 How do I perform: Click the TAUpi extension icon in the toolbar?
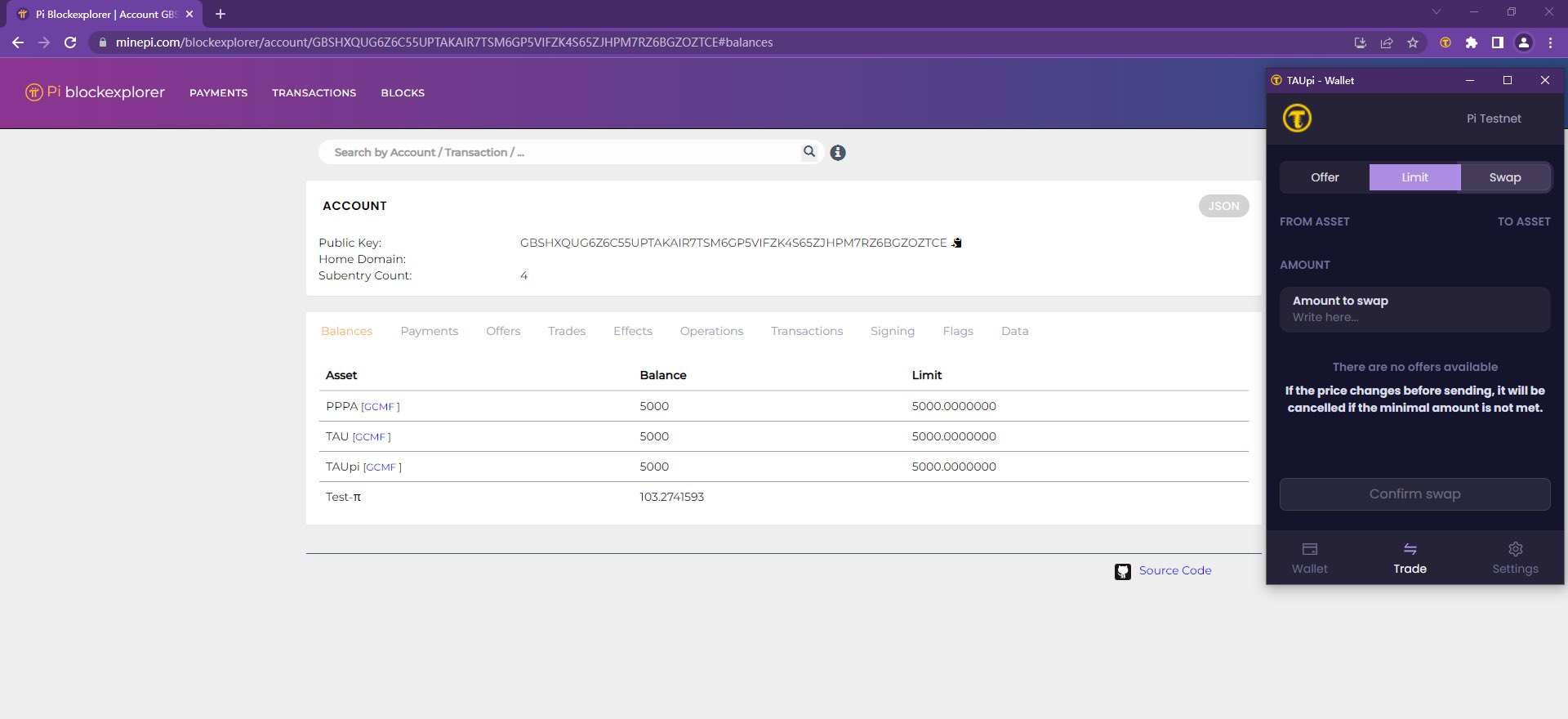pyautogui.click(x=1445, y=42)
